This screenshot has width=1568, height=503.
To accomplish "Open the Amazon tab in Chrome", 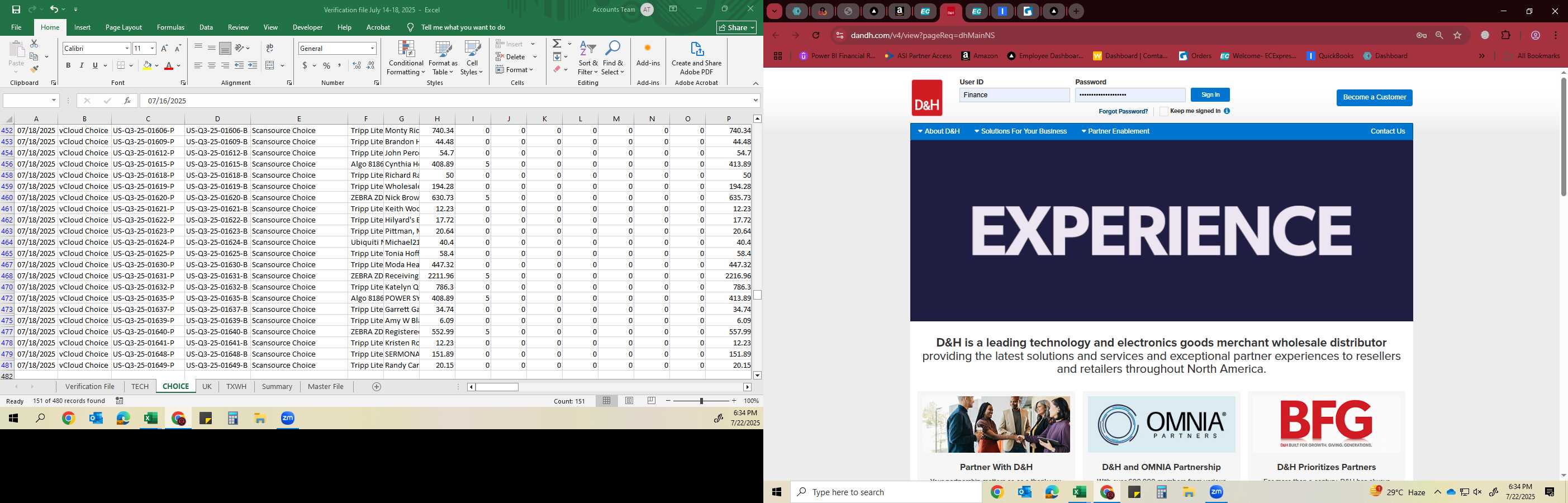I will [x=900, y=11].
